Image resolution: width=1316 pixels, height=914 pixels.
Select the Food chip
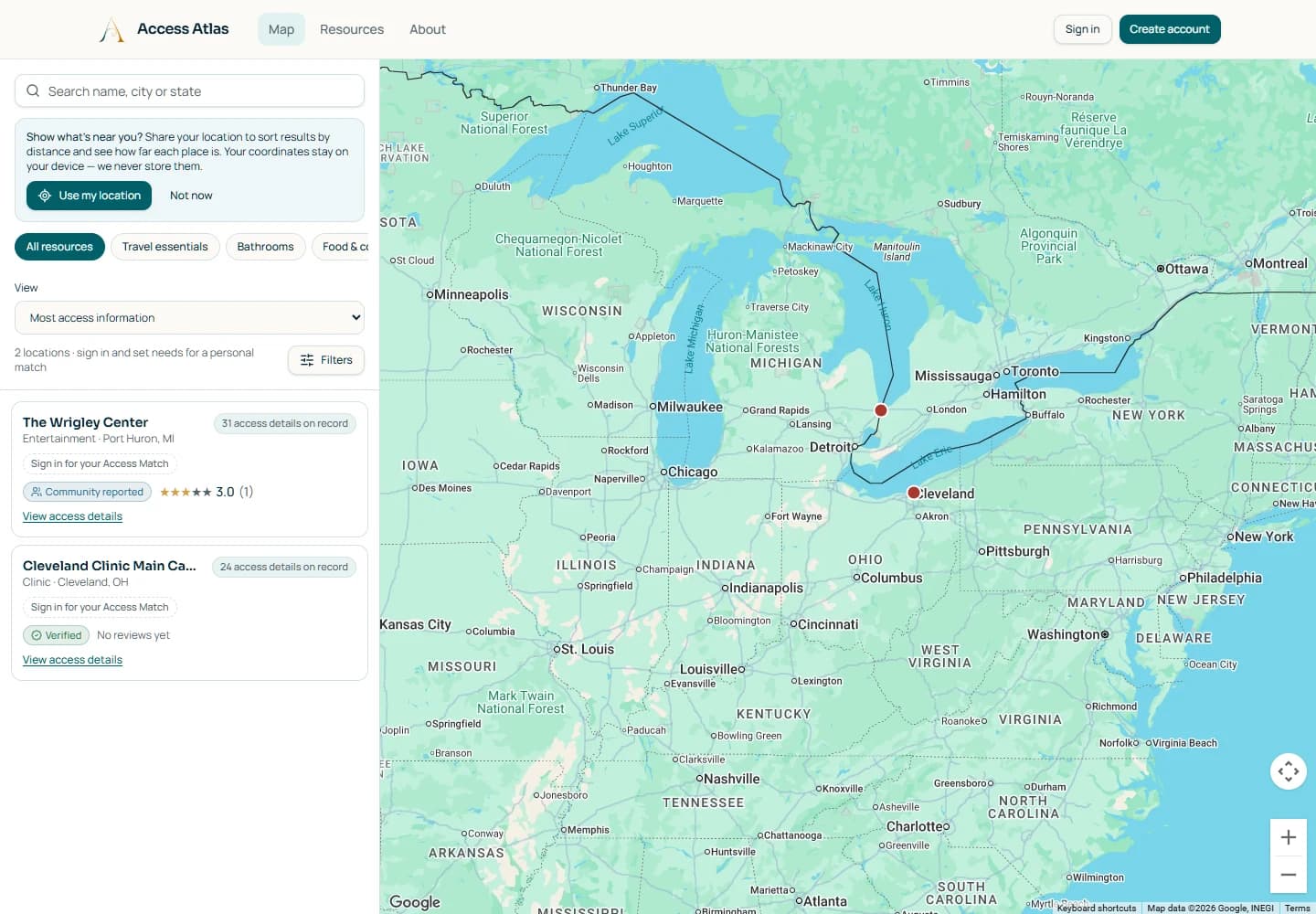(343, 247)
